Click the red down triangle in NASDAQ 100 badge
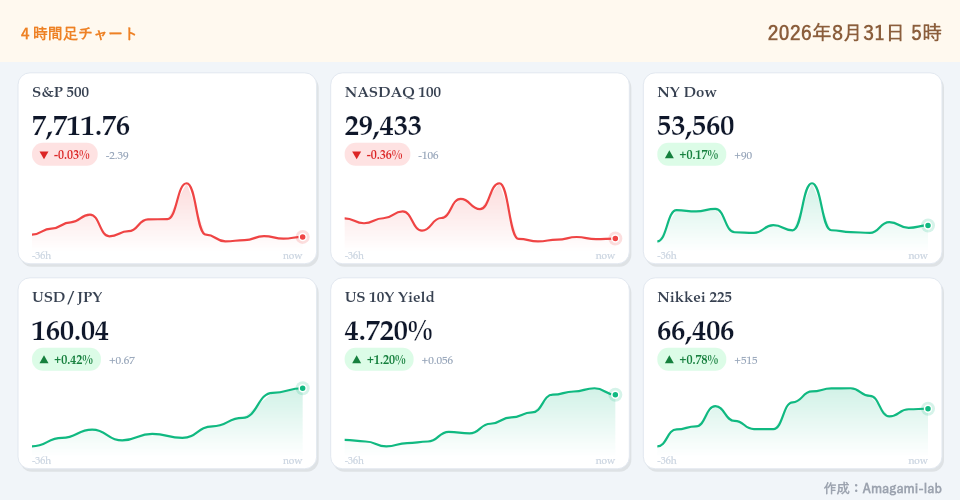 [x=357, y=155]
